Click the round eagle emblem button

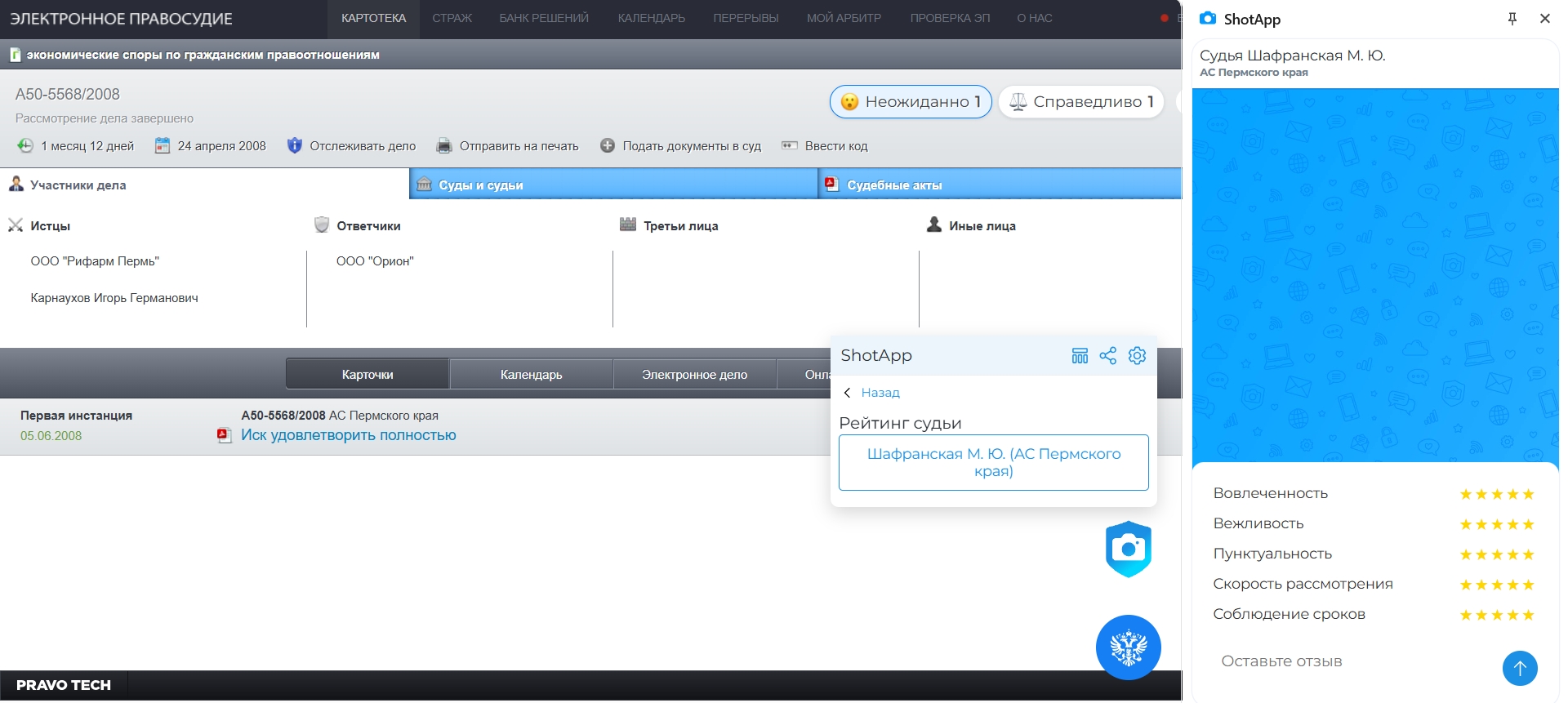[x=1128, y=647]
